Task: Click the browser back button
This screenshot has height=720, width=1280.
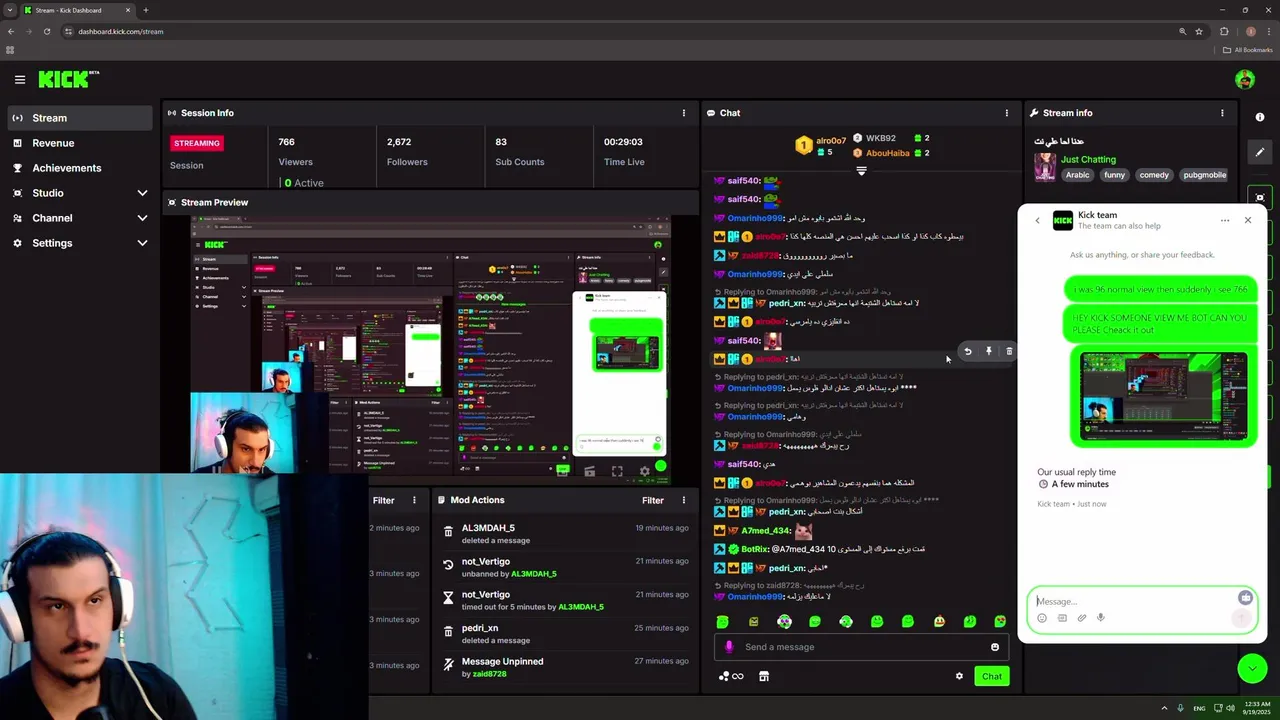Action: 11,31
